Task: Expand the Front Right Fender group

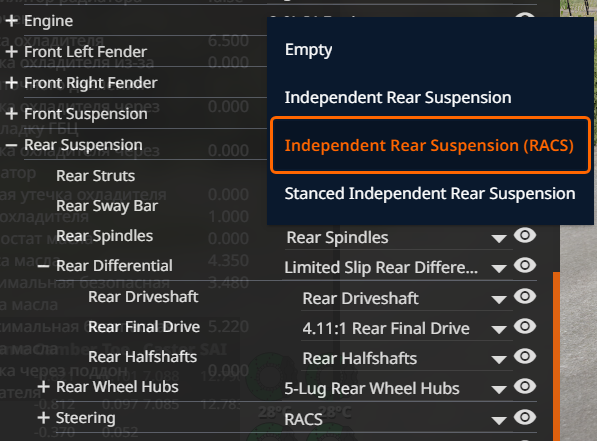Action: 11,83
